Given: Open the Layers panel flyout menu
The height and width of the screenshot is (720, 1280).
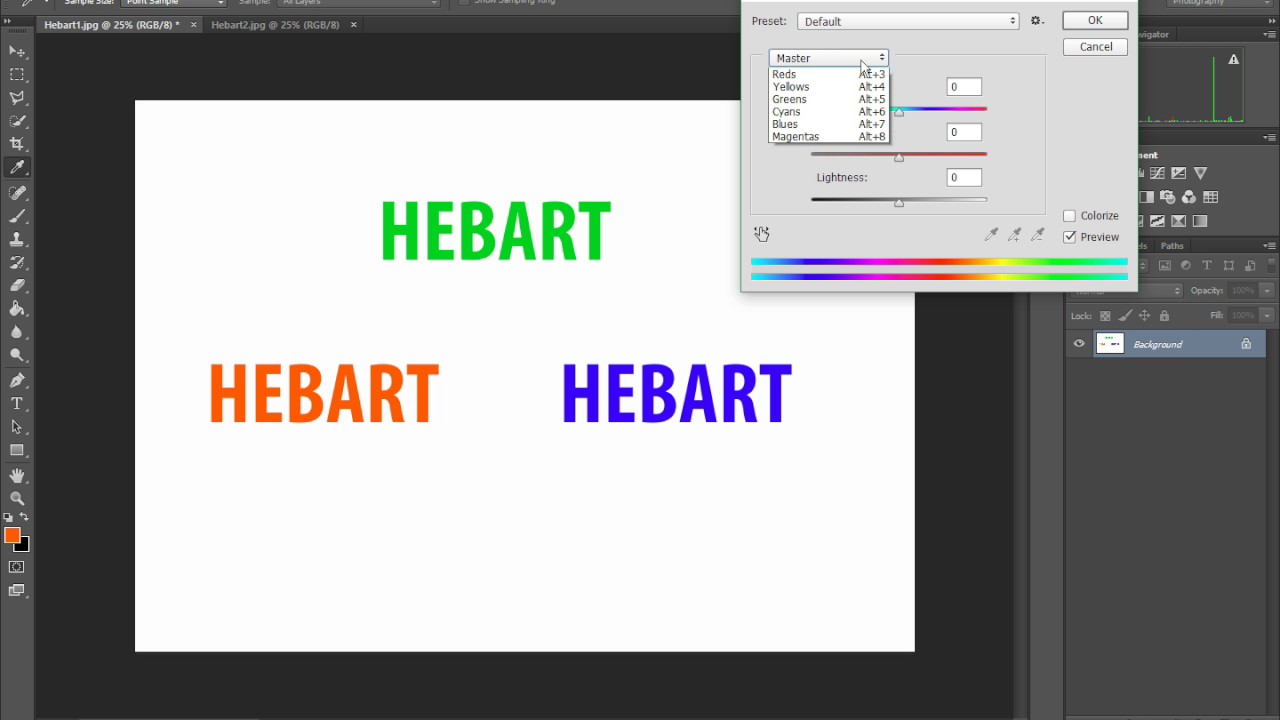Looking at the screenshot, I should [1270, 246].
